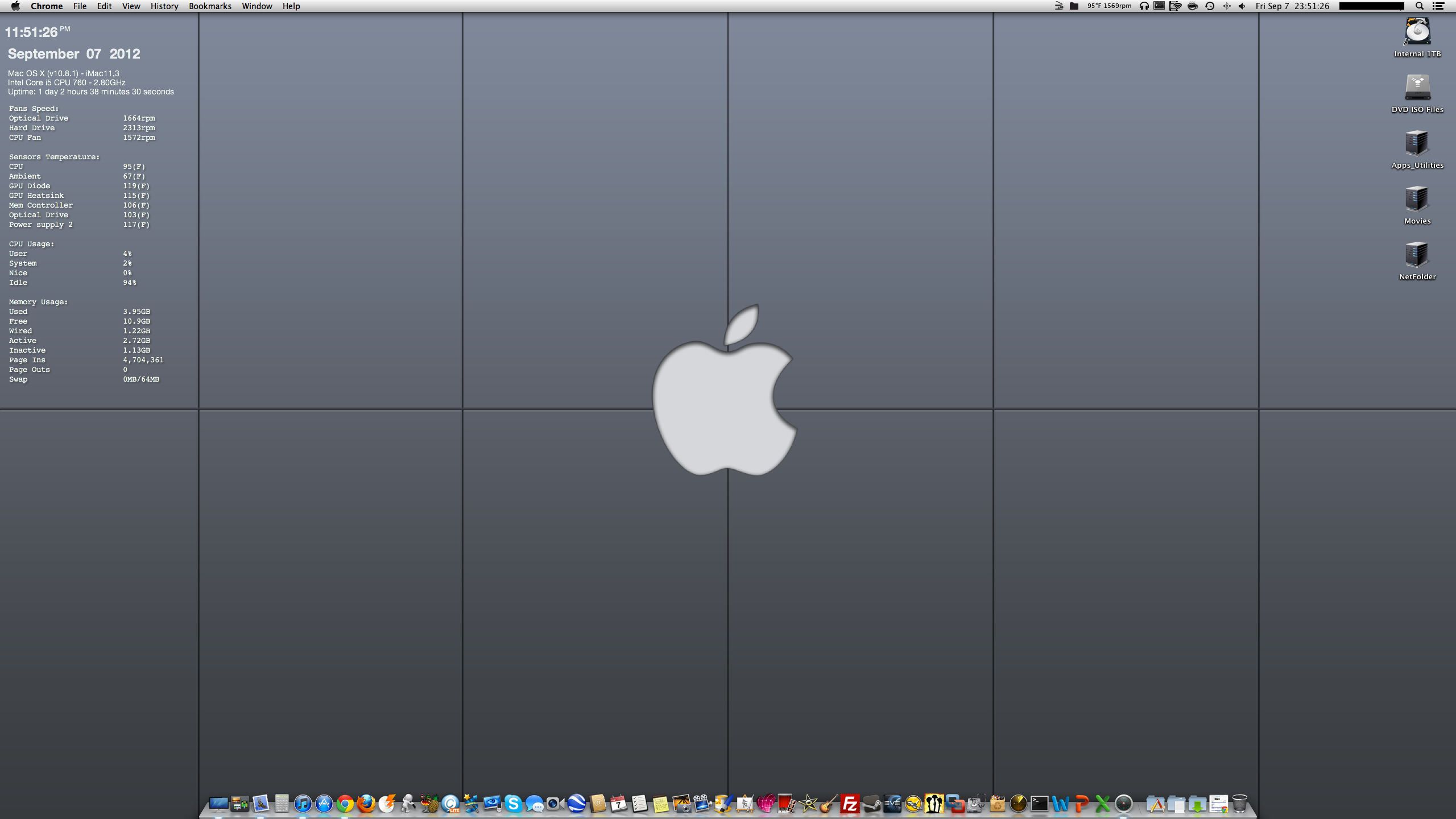Image resolution: width=1456 pixels, height=819 pixels.
Task: Open Steam from the dock
Action: click(871, 804)
